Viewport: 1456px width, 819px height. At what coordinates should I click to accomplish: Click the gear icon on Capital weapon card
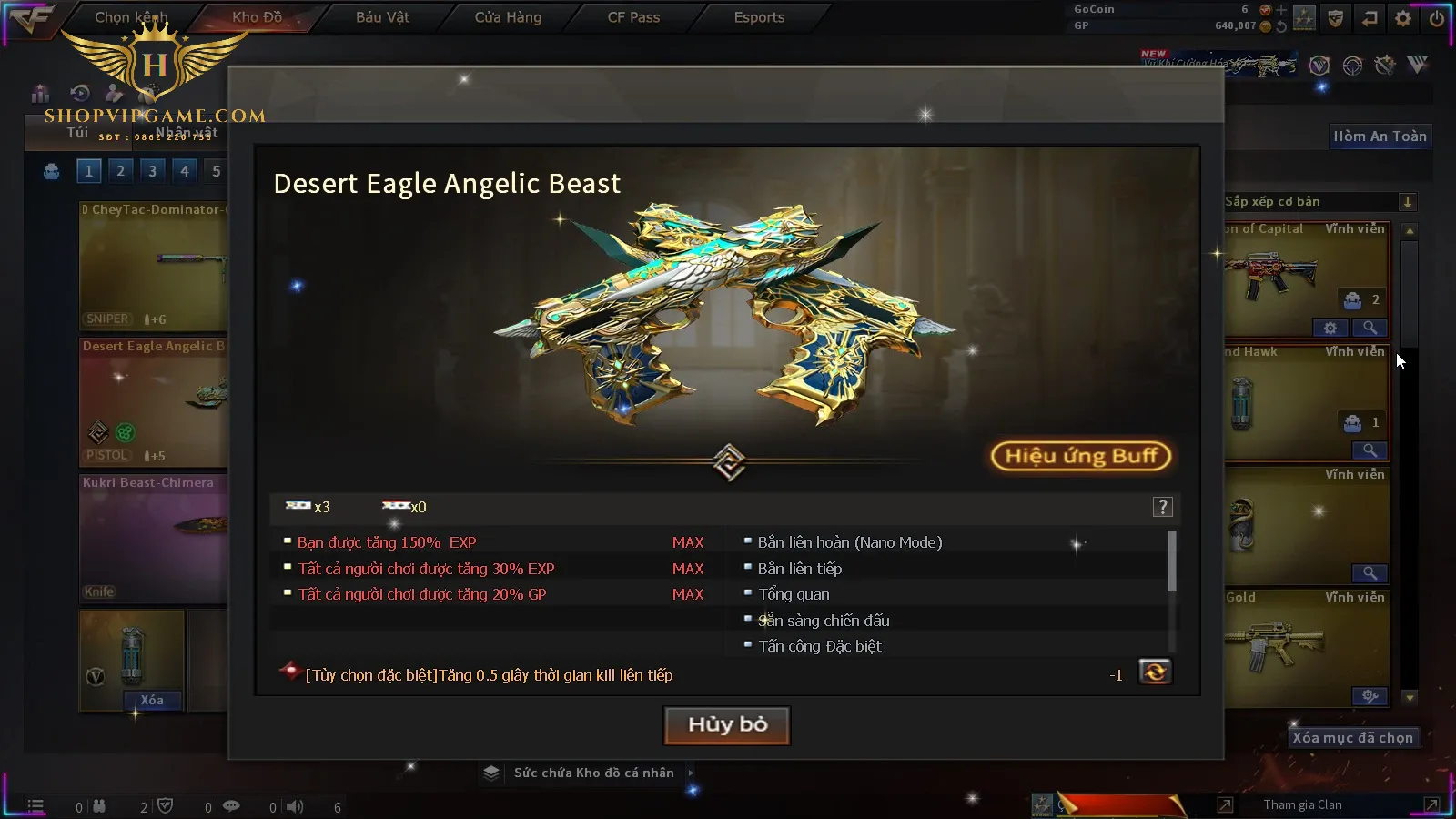click(x=1330, y=328)
